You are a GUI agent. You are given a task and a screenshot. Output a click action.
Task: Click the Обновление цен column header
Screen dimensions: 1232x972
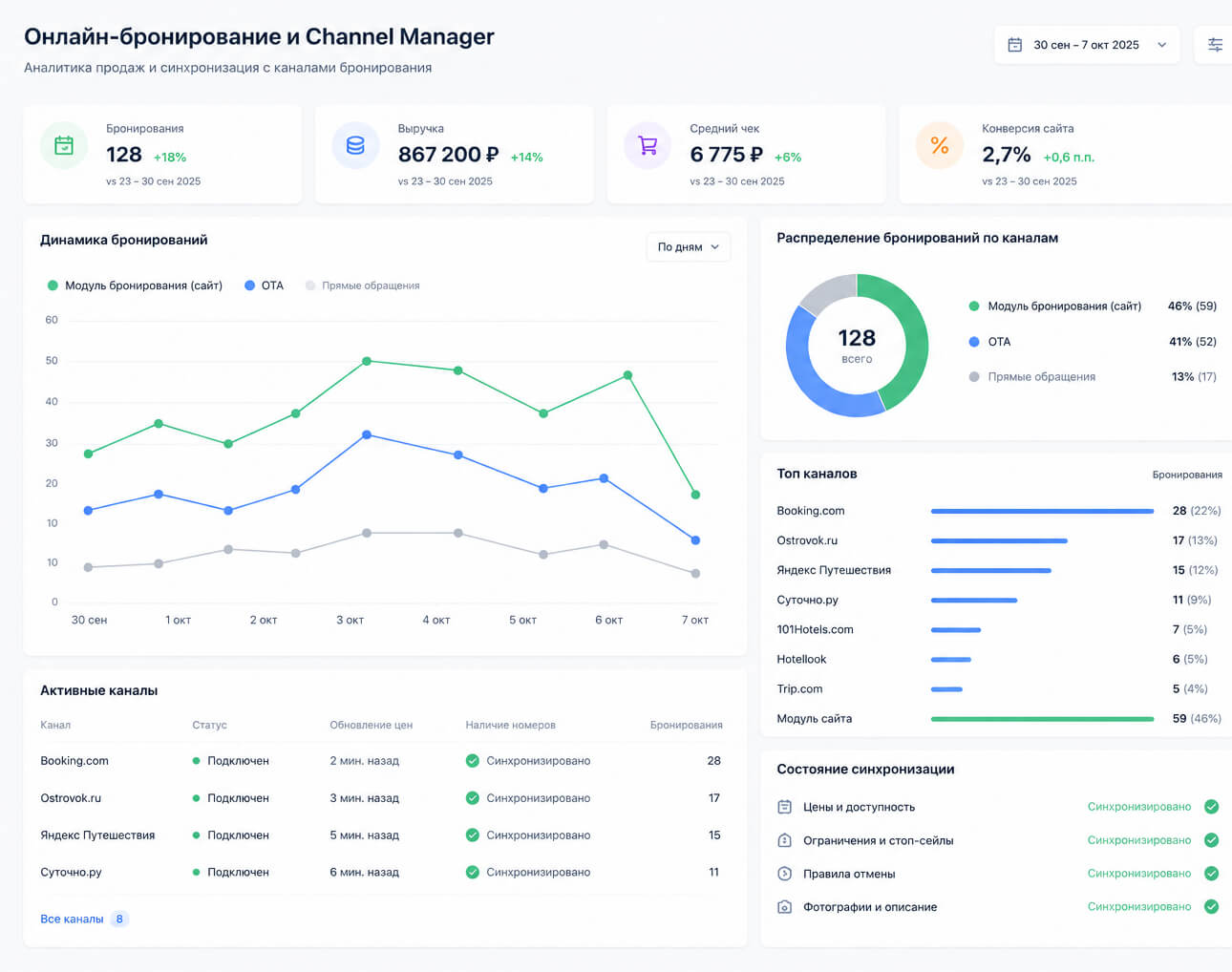pos(372,726)
